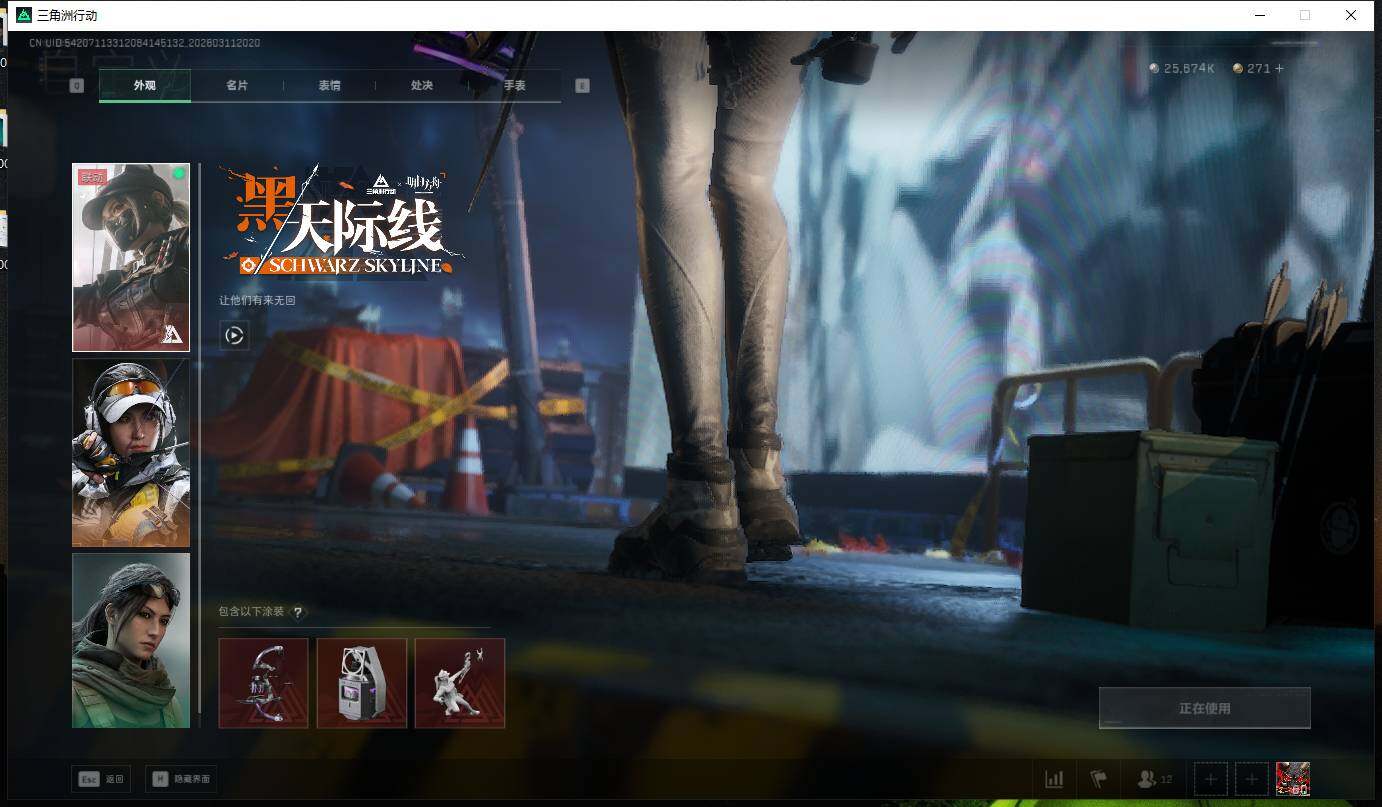Click the E key hint beside the tabs
The width and height of the screenshot is (1382, 807).
click(582, 86)
